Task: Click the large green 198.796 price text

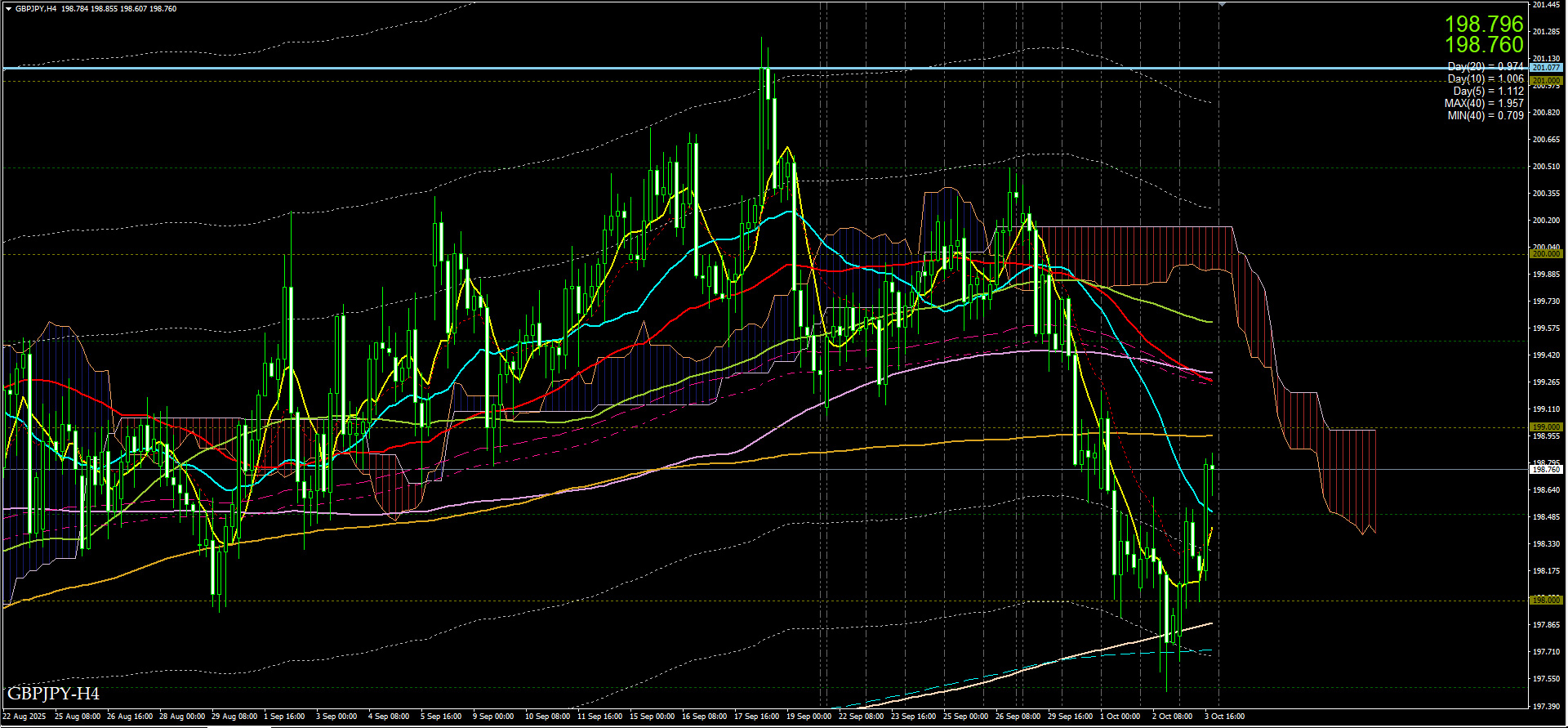Action: 1484,24
